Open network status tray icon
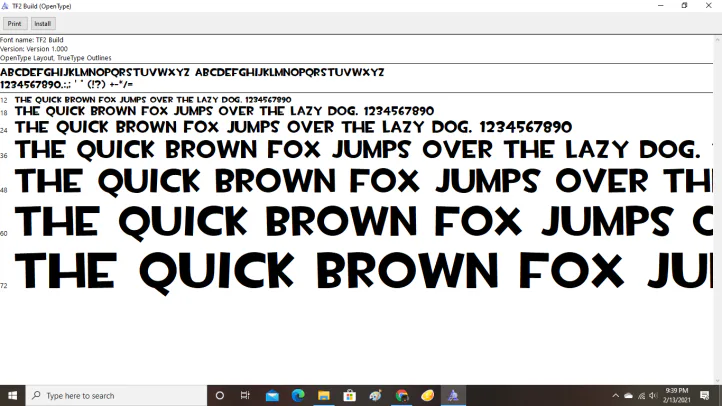The width and height of the screenshot is (722, 406). point(641,395)
